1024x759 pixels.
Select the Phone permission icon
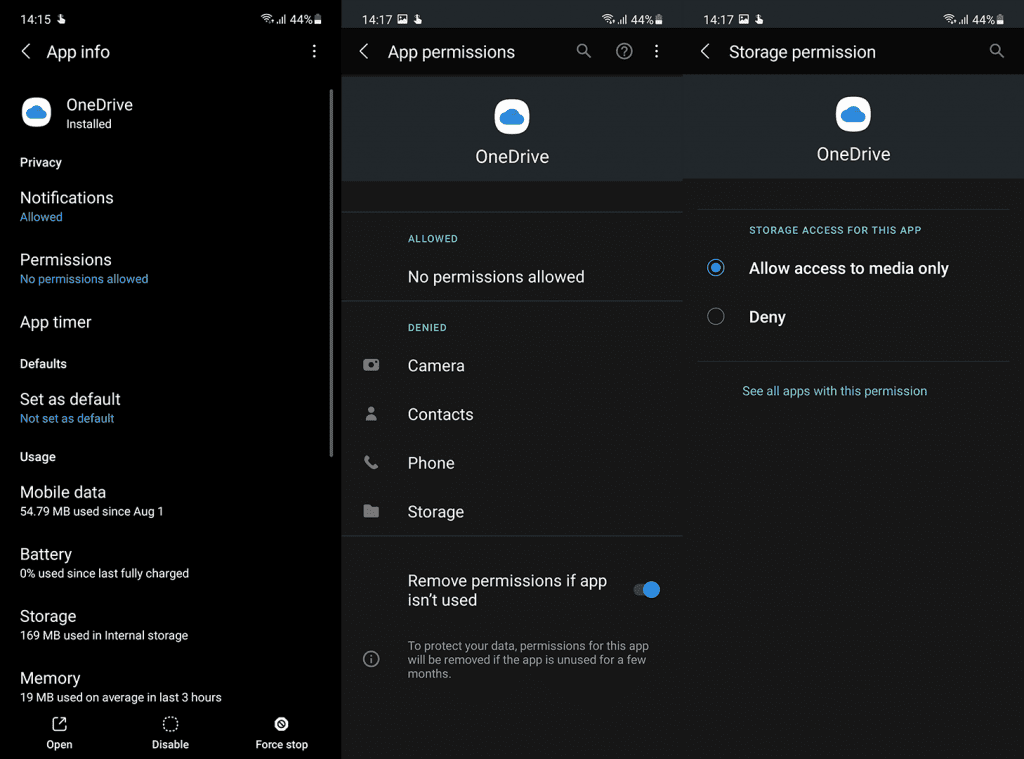pos(371,462)
